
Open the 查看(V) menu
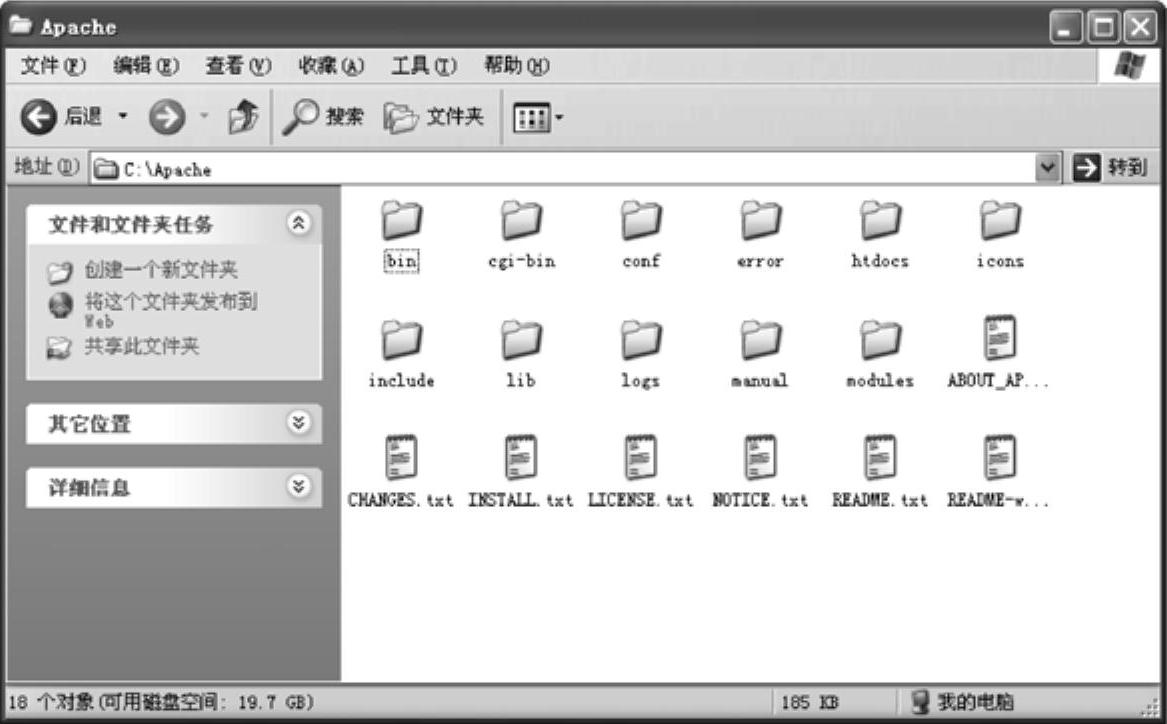[x=238, y=65]
